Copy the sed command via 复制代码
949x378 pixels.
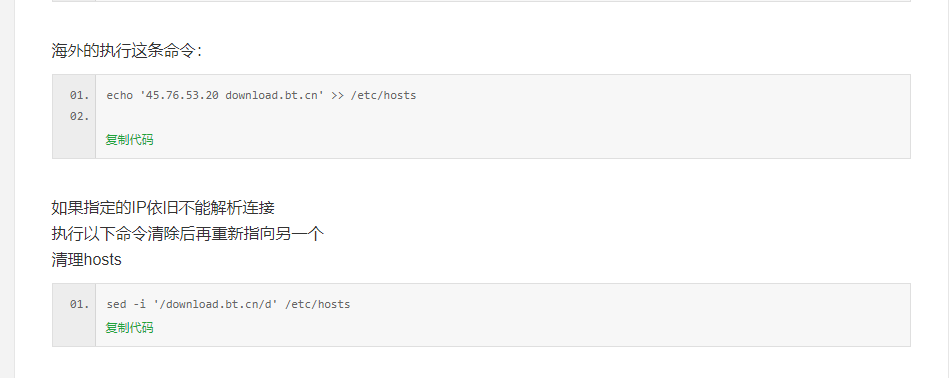tap(130, 328)
